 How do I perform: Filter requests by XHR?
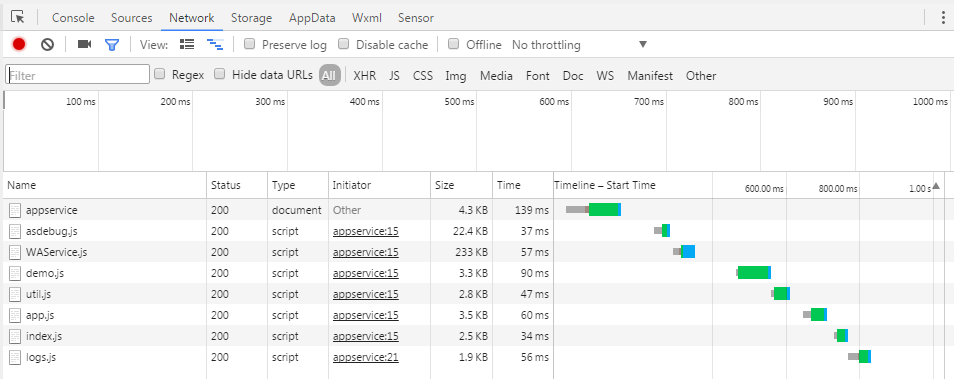(x=364, y=76)
